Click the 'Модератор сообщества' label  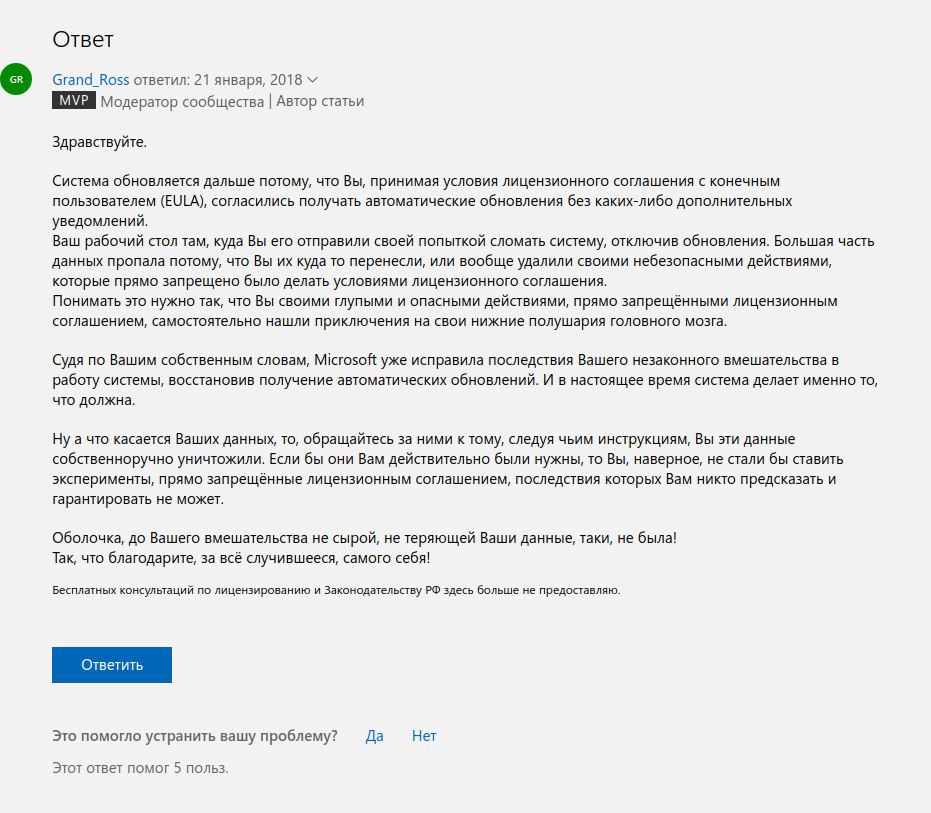(183, 101)
